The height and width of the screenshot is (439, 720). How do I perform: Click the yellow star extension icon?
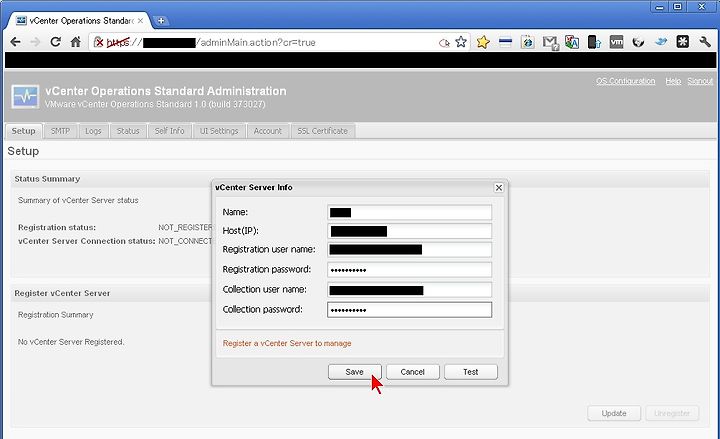pyautogui.click(x=483, y=42)
